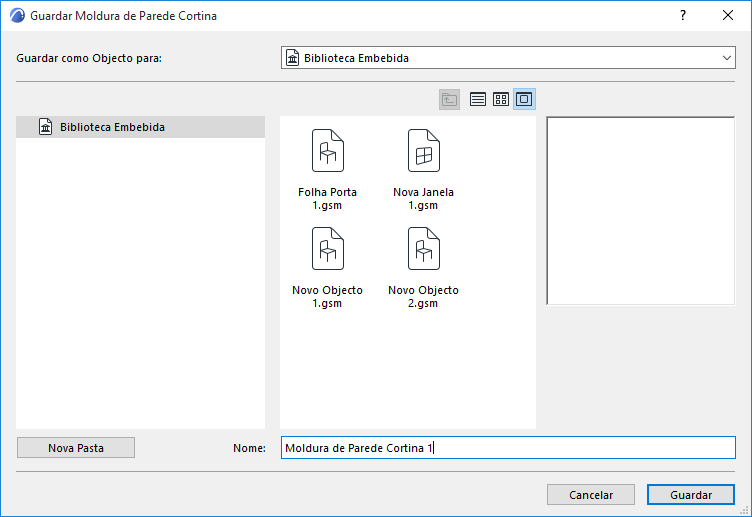The height and width of the screenshot is (517, 752).
Task: Click Nova Pasta button
Action: (x=76, y=448)
